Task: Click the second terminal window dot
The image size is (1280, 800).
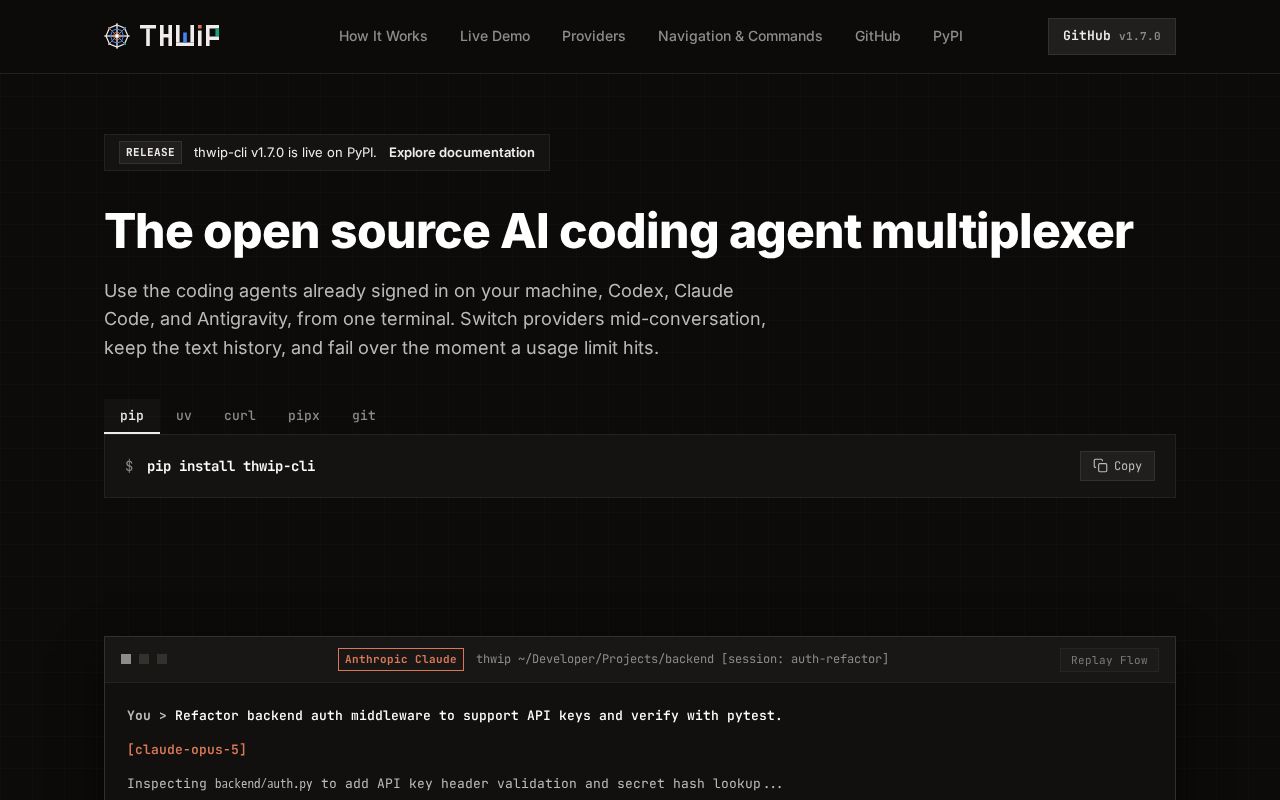Action: [x=144, y=659]
